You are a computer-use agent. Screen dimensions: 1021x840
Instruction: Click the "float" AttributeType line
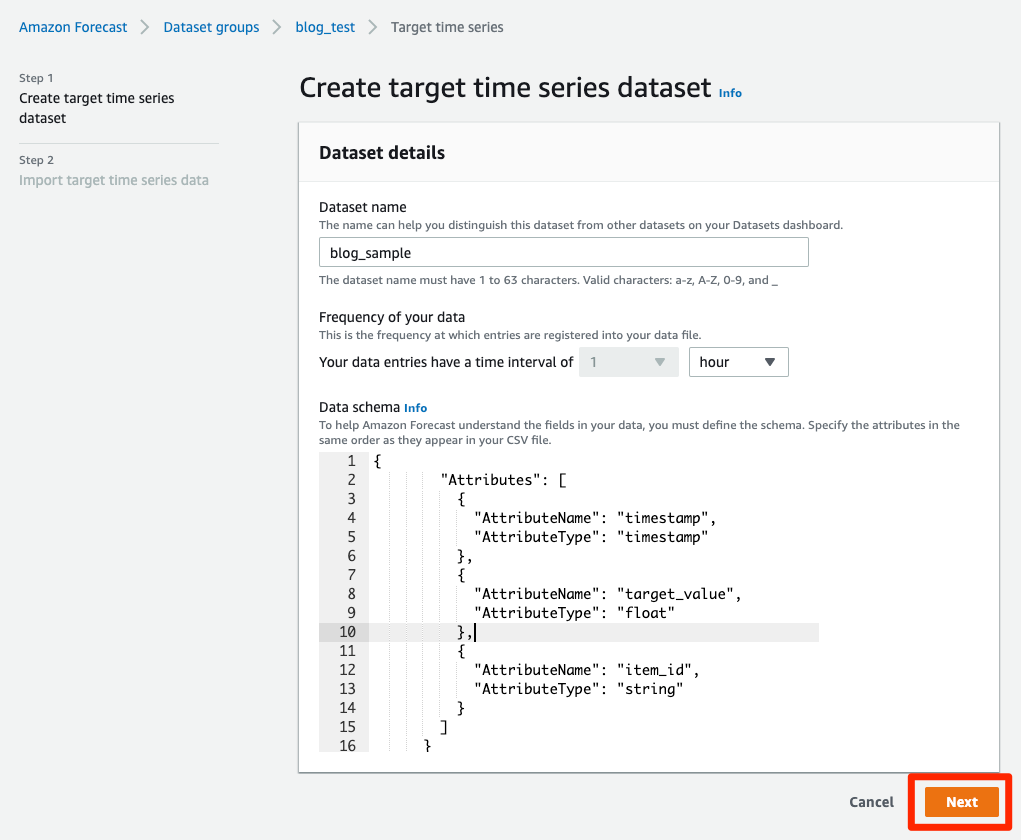click(x=575, y=613)
